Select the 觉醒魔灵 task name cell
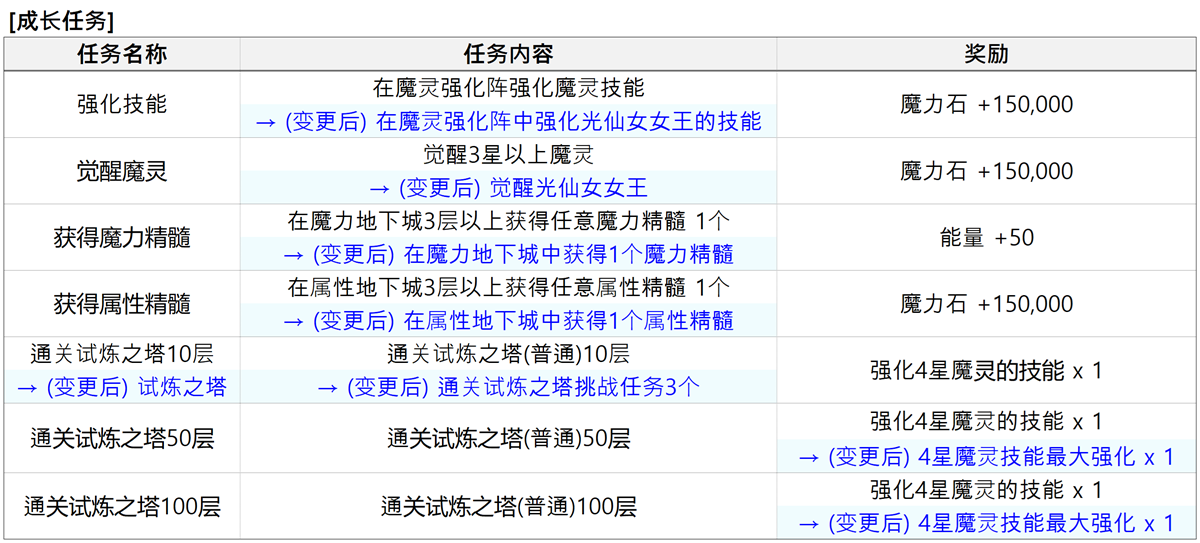1200x543 pixels. 121,171
